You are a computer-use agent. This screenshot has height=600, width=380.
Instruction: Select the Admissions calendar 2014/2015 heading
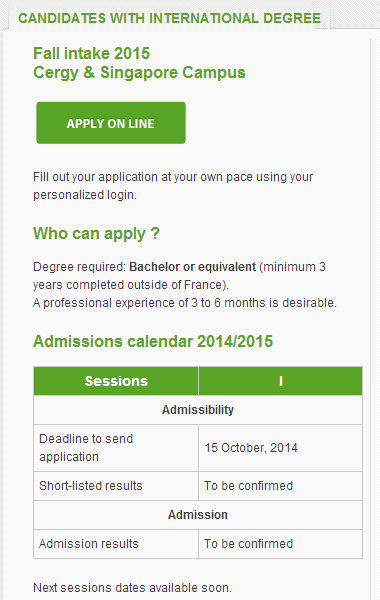click(153, 341)
